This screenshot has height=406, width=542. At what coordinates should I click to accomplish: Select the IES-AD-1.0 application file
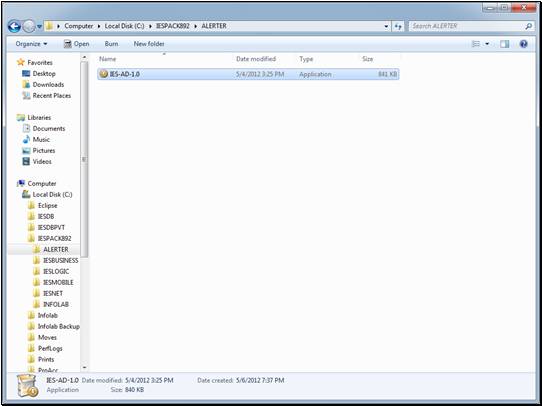pyautogui.click(x=248, y=74)
